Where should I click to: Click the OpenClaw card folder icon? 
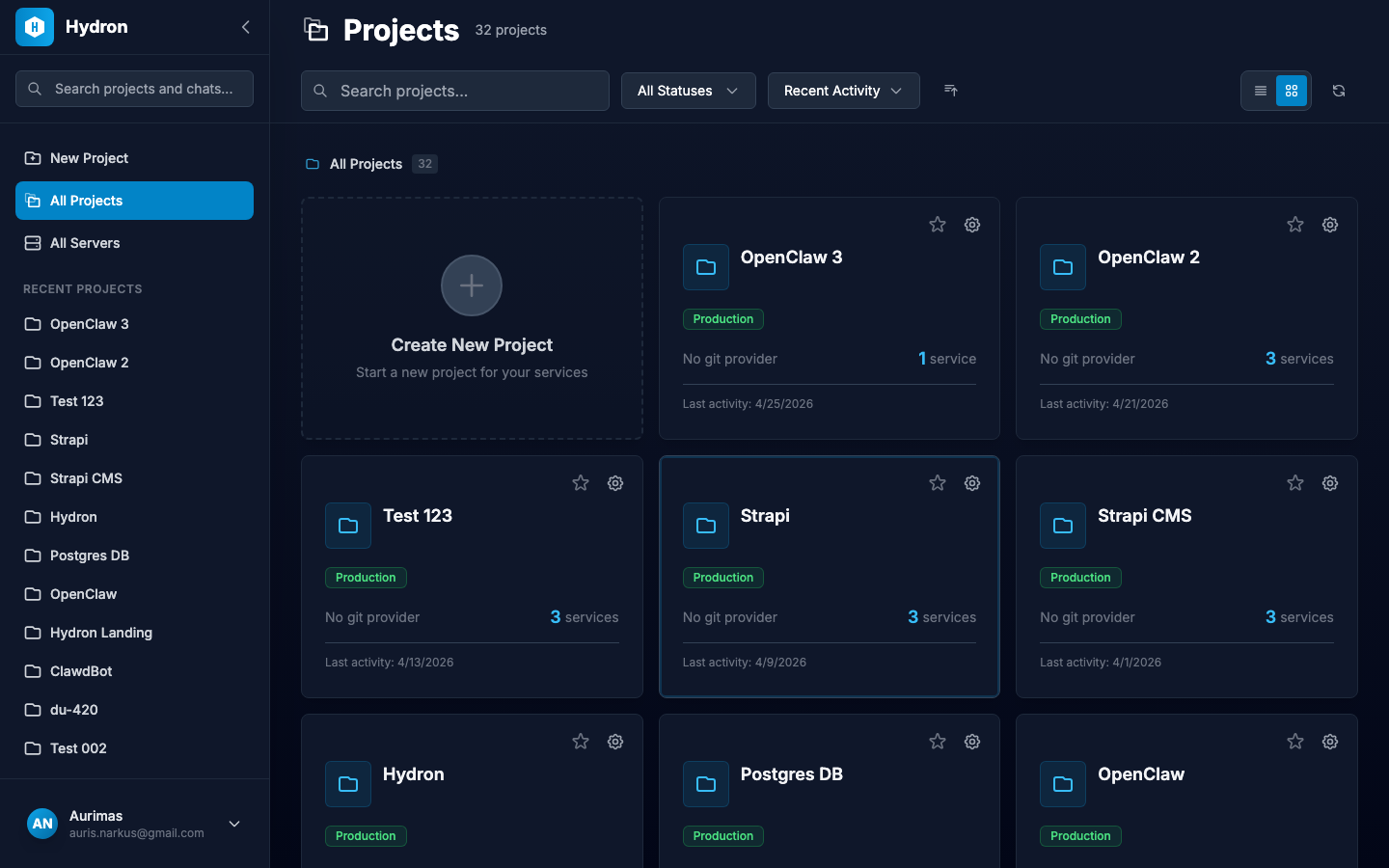(x=1063, y=784)
